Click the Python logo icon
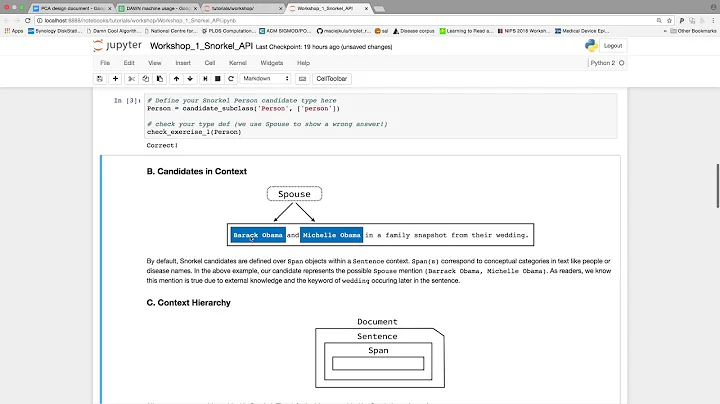 (x=591, y=45)
